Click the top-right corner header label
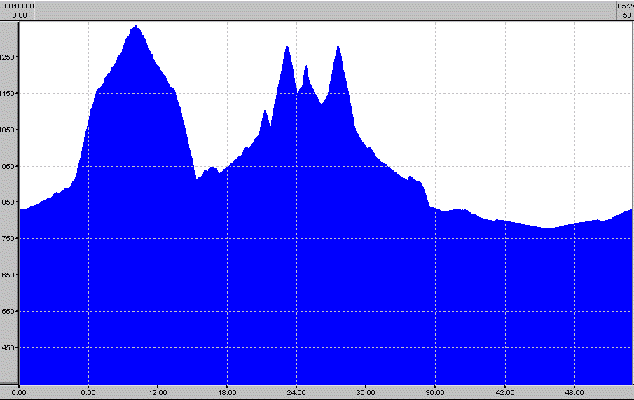This screenshot has height=400, width=634. point(625,10)
